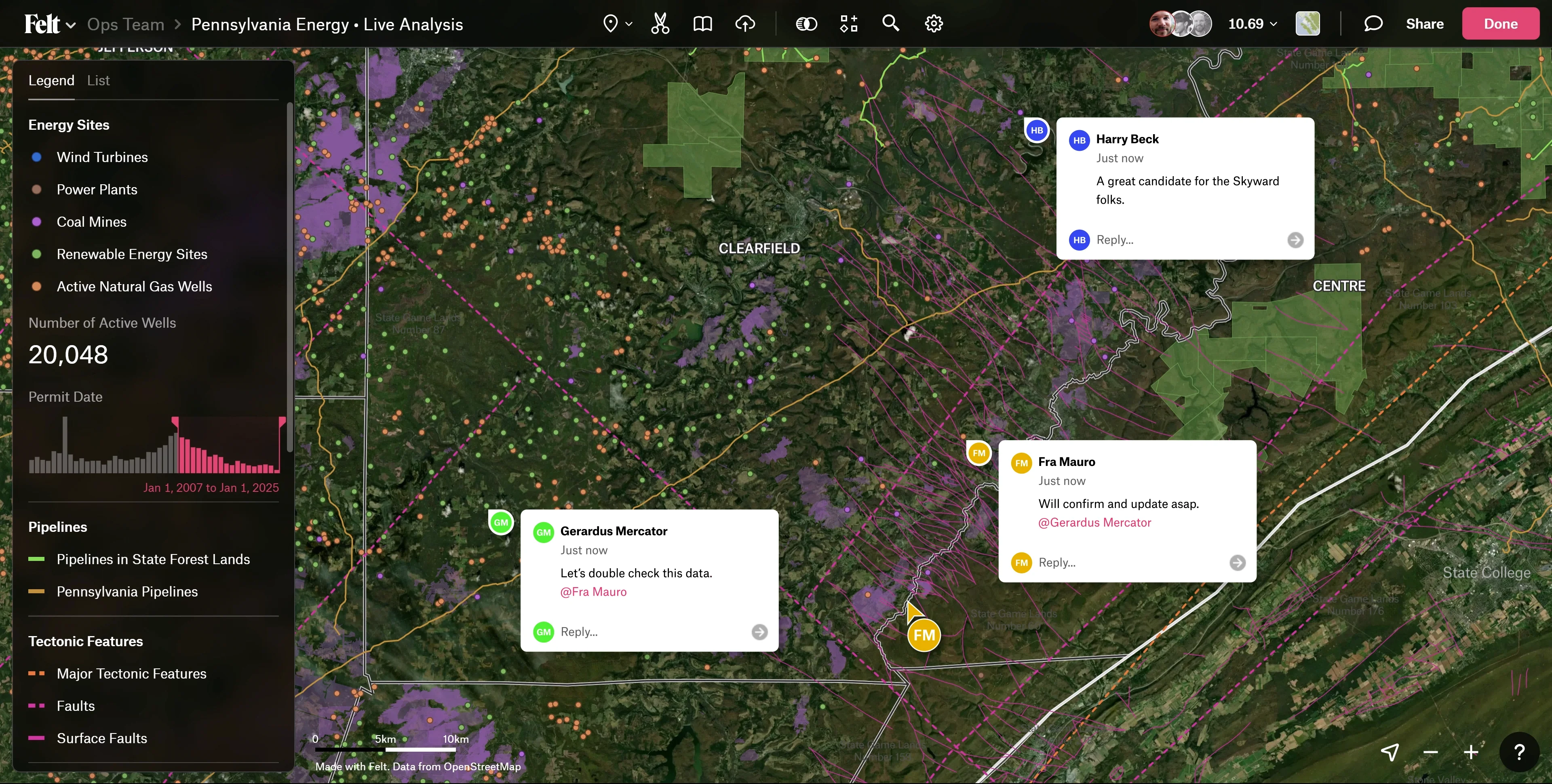
Task: Switch to the List tab
Action: point(98,81)
